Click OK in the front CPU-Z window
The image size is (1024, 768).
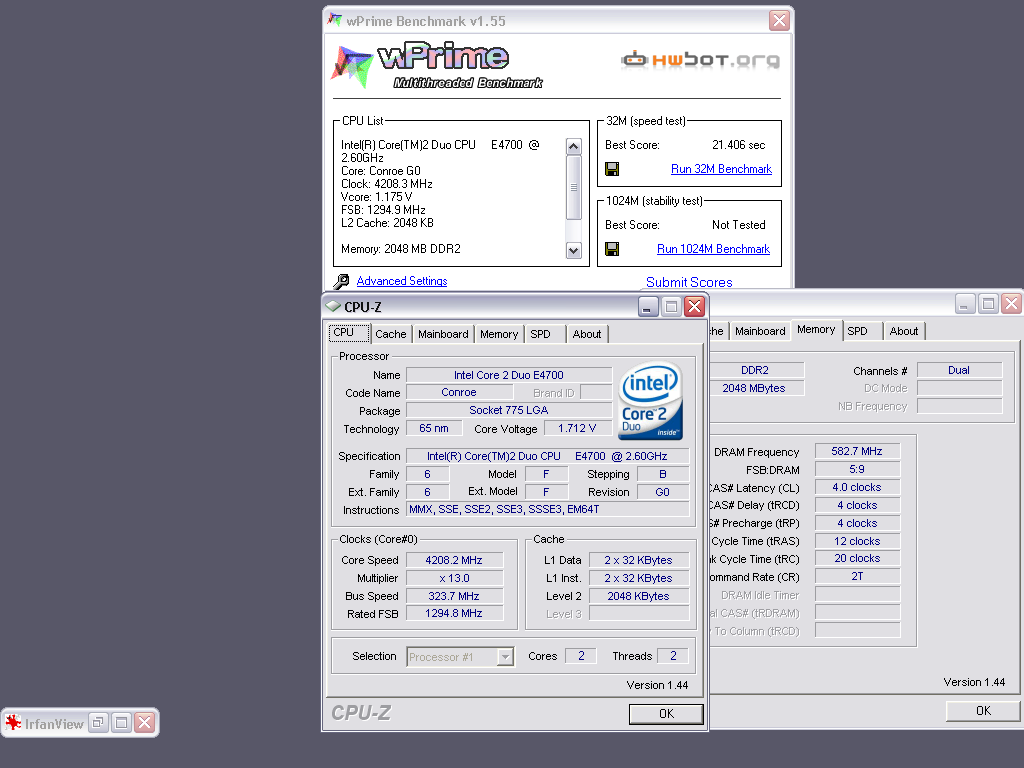666,714
